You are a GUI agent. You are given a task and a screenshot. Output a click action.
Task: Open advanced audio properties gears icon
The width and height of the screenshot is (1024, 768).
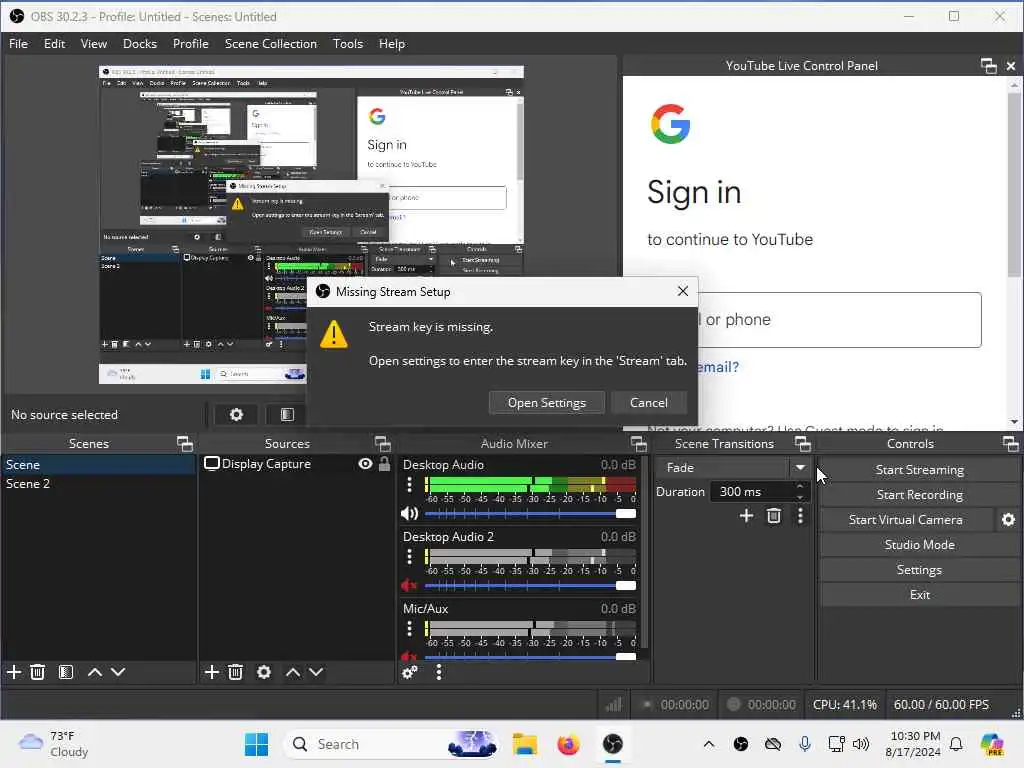pos(410,672)
